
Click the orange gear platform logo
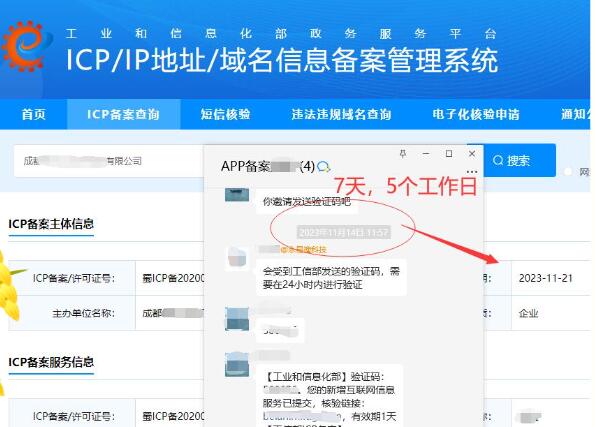25,46
